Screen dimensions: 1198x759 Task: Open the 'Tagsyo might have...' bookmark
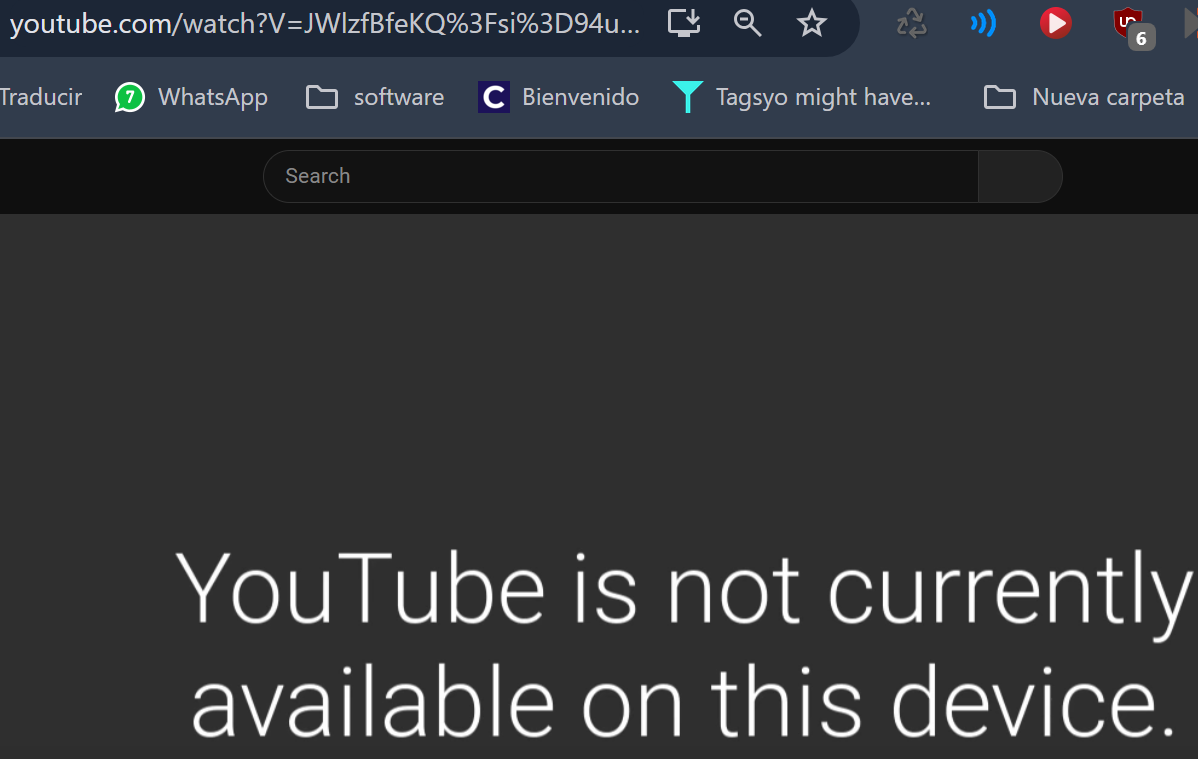coord(801,97)
